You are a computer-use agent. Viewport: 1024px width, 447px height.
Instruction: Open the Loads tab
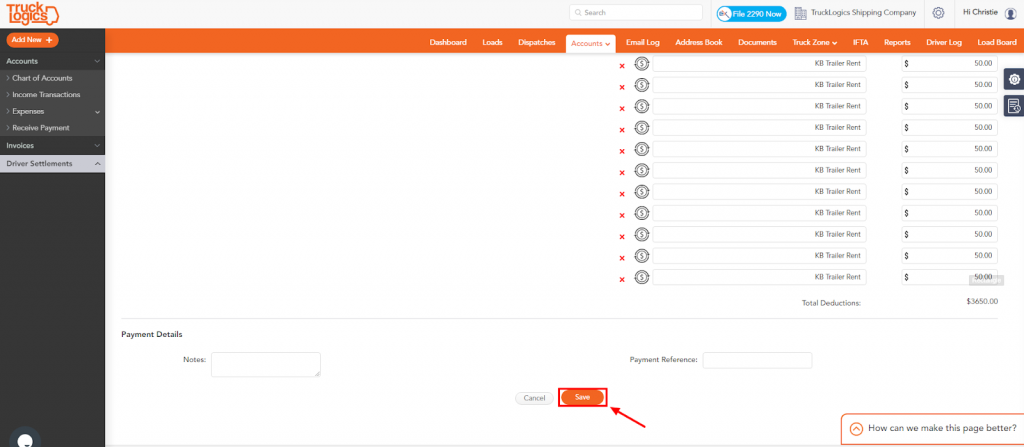tap(492, 42)
